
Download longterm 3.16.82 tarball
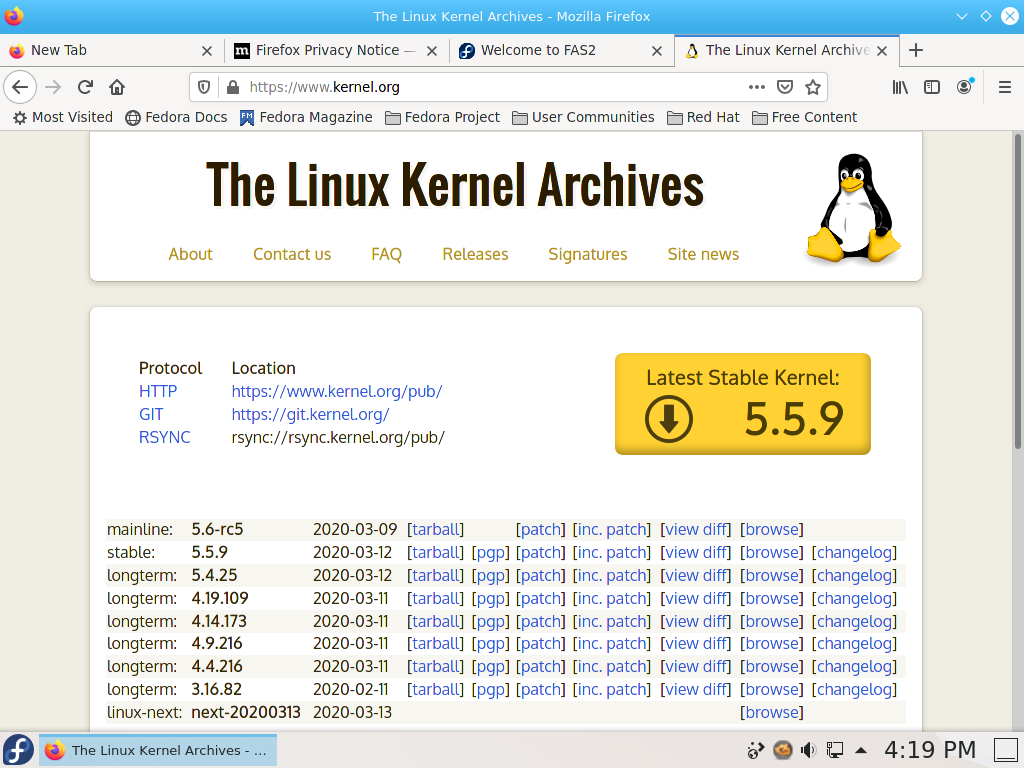pos(436,690)
